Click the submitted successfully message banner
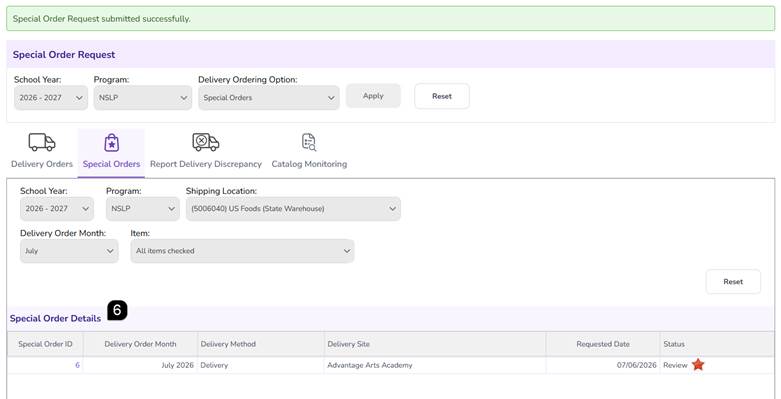 pos(390,19)
